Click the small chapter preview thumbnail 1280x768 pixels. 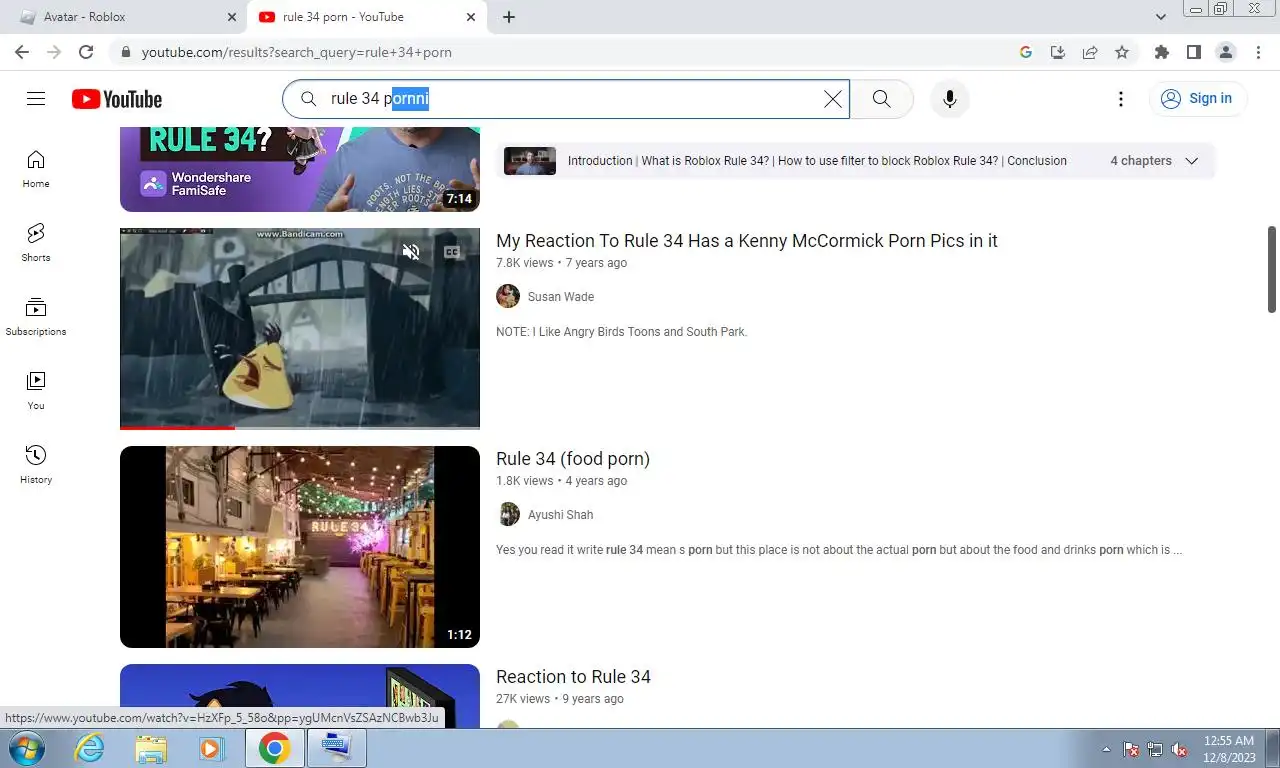[530, 161]
